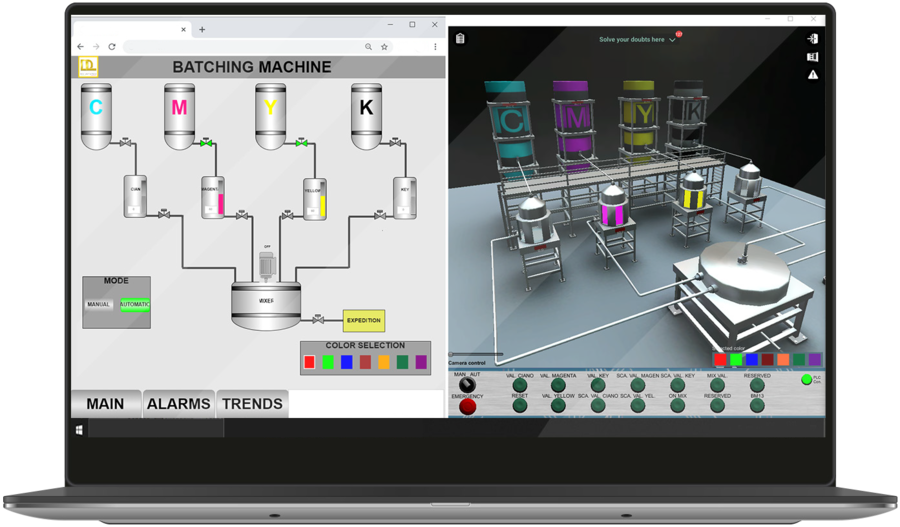Select the K key storage tank
The image size is (900, 527).
pyautogui.click(x=366, y=116)
